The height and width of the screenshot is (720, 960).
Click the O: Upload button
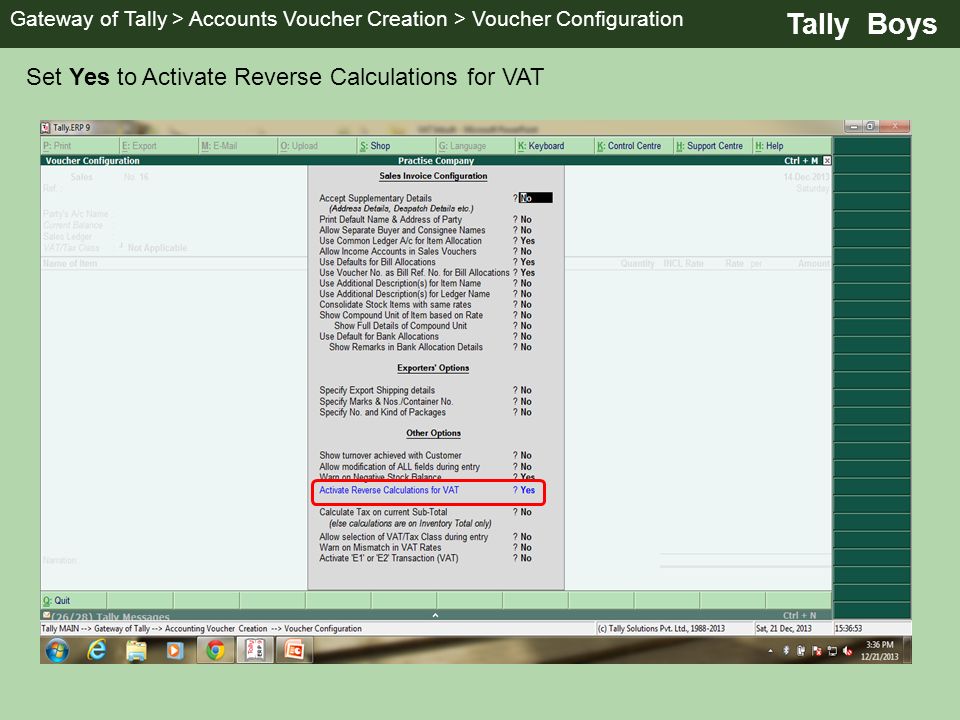[x=317, y=146]
